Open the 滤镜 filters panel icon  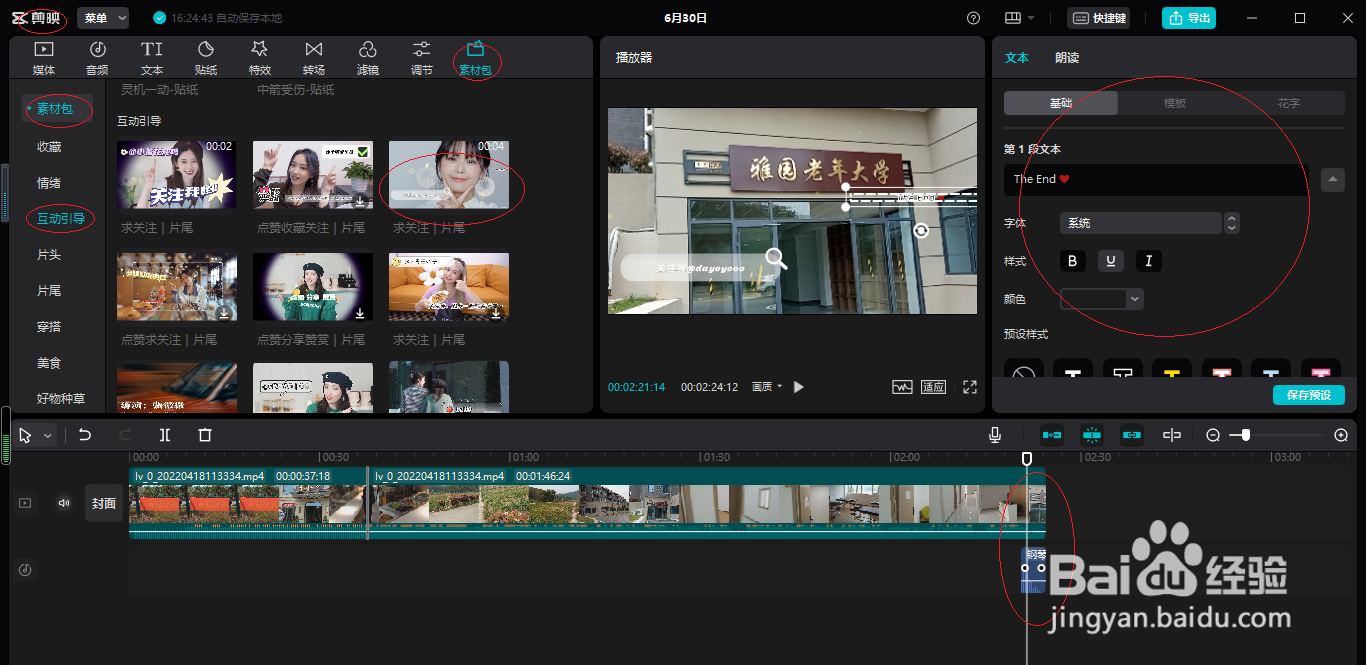pos(368,58)
